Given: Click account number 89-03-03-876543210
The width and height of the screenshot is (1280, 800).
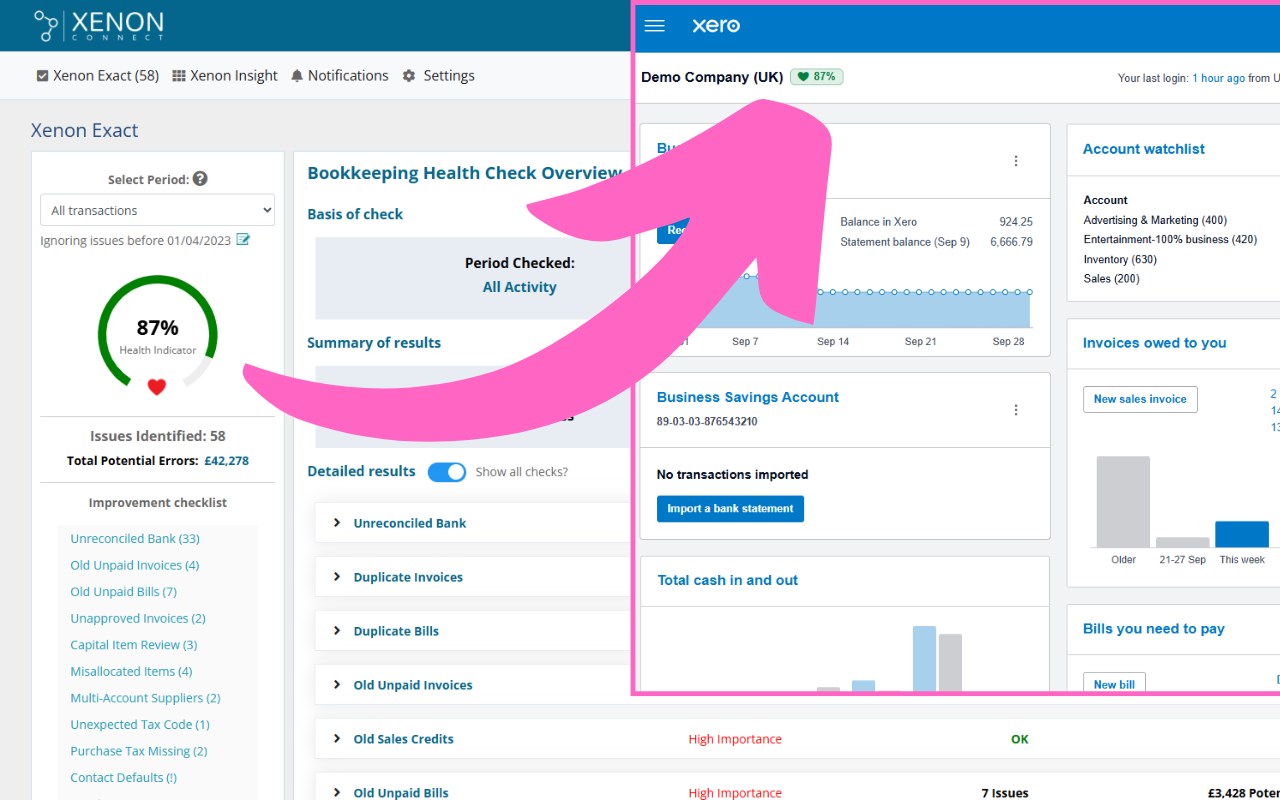Looking at the screenshot, I should pos(707,422).
